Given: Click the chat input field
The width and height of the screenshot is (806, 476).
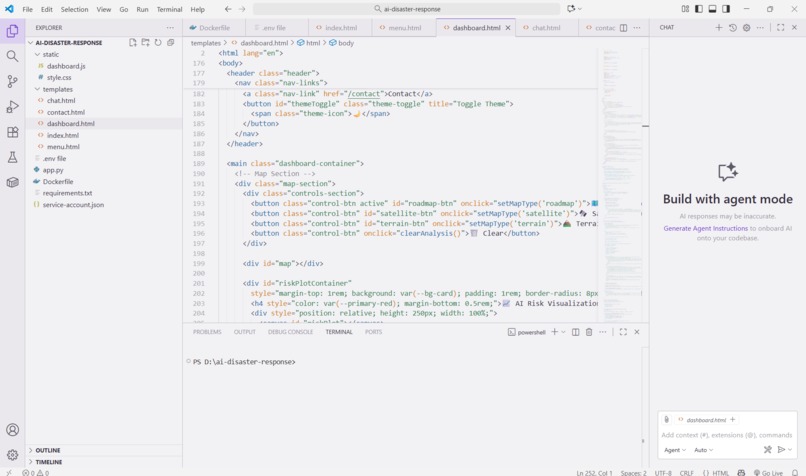Looking at the screenshot, I should point(726,435).
